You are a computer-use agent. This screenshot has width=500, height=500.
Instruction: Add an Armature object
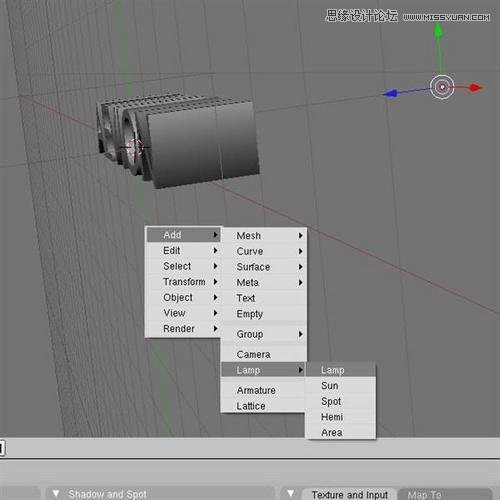coord(263,390)
